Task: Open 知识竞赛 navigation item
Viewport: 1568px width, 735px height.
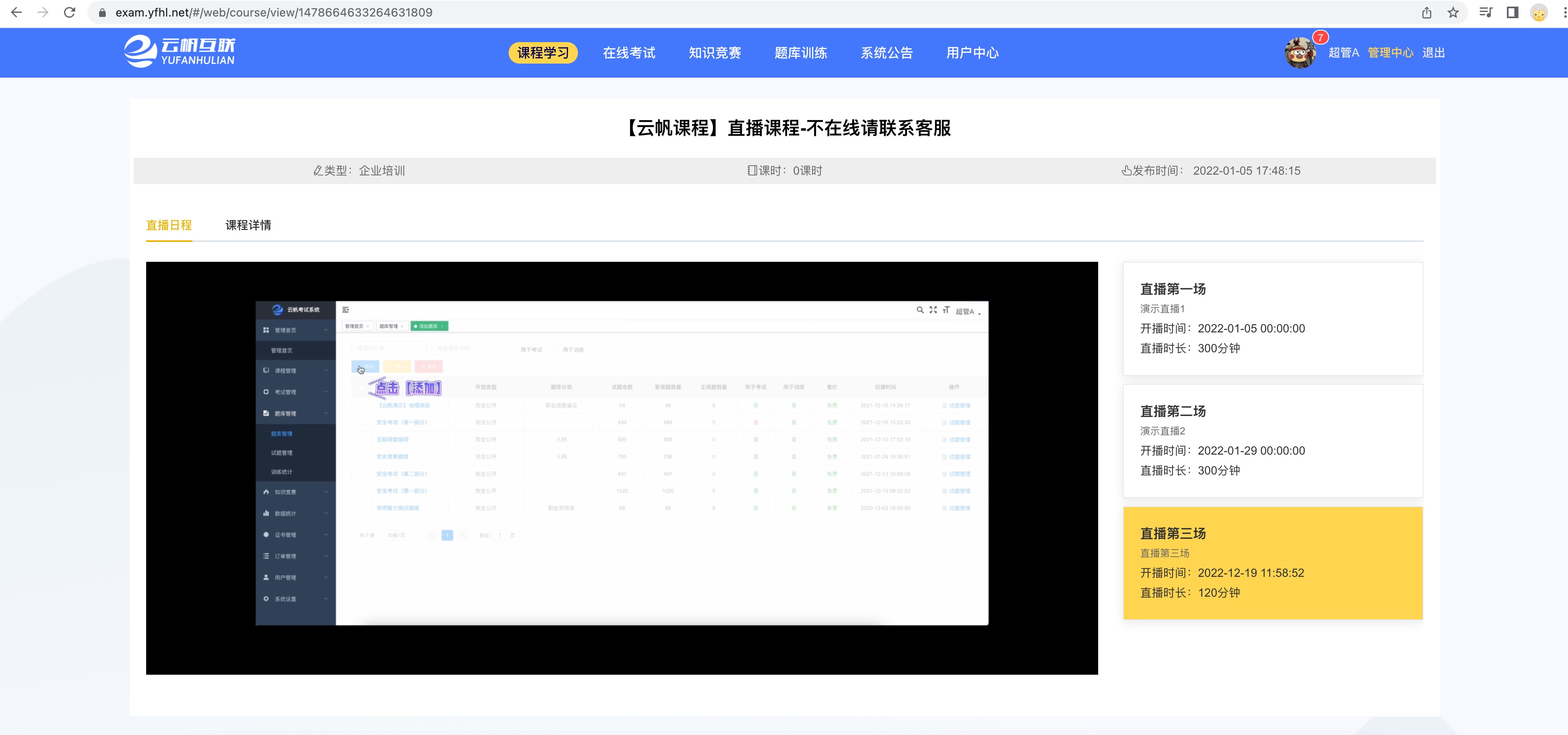Action: 715,53
